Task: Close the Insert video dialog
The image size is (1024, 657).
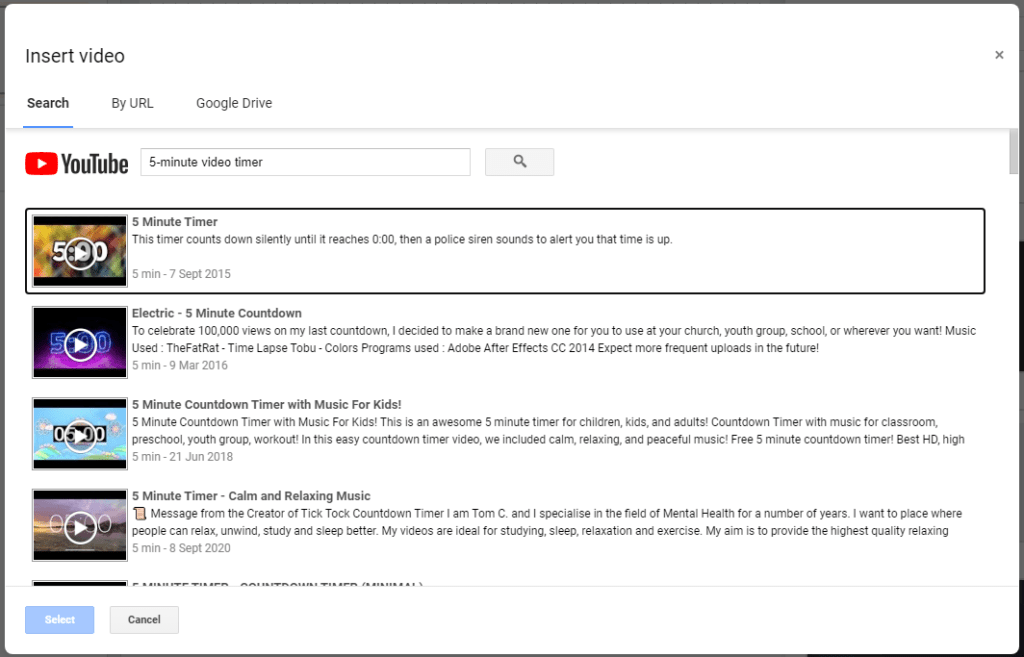Action: pos(999,56)
